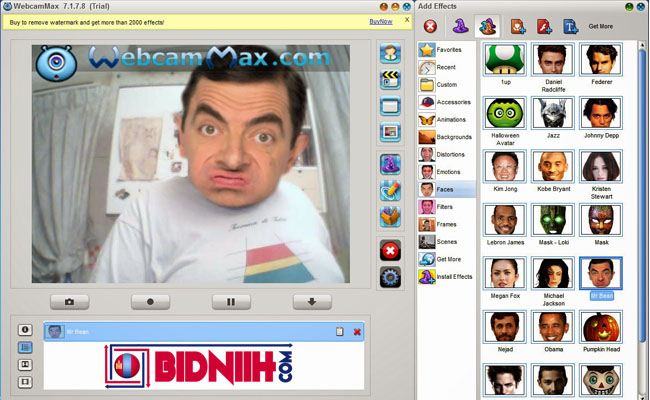This screenshot has width=650, height=400.
Task: Apply the Obama face effect
Action: pyautogui.click(x=553, y=327)
